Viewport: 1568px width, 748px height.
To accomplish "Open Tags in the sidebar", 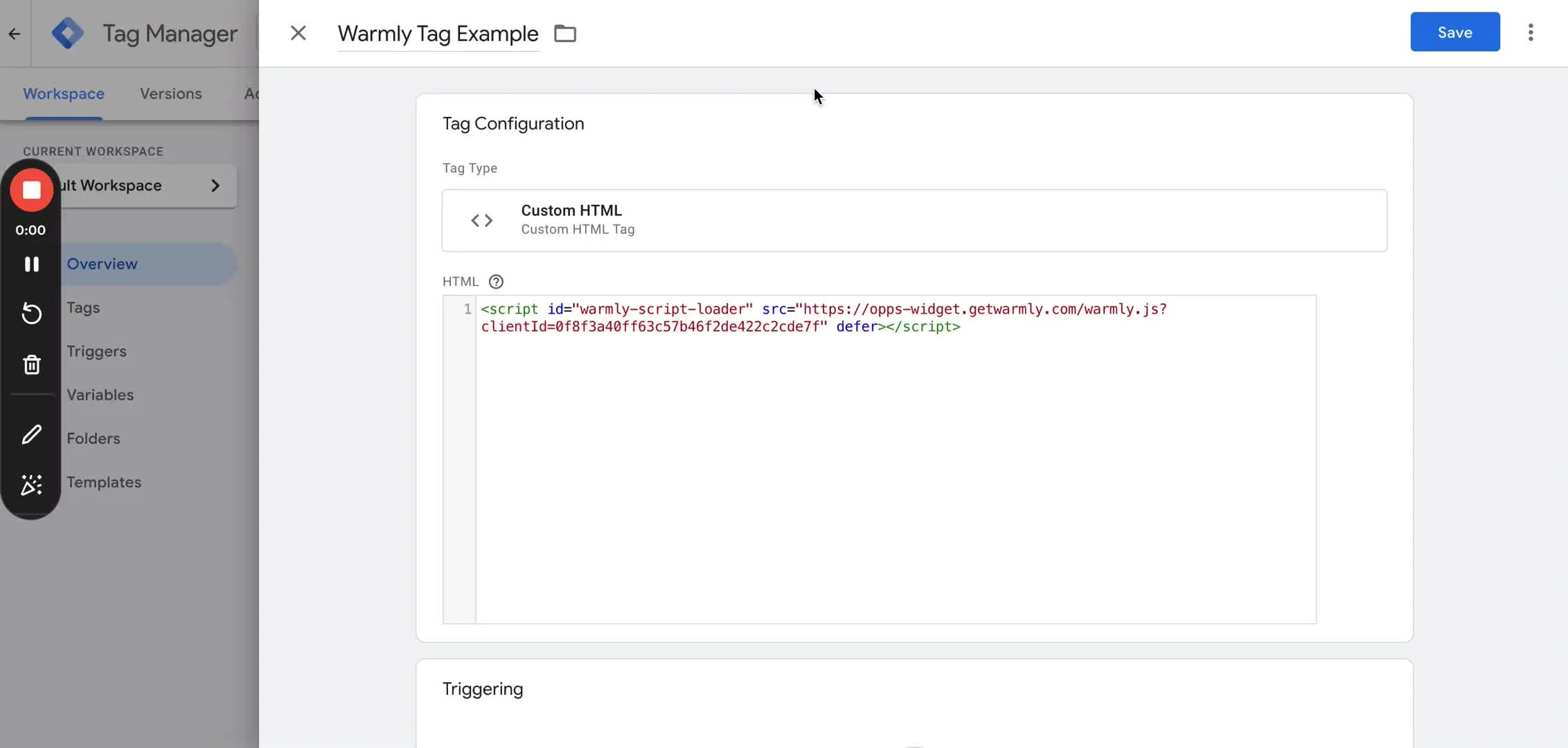I will click(83, 308).
